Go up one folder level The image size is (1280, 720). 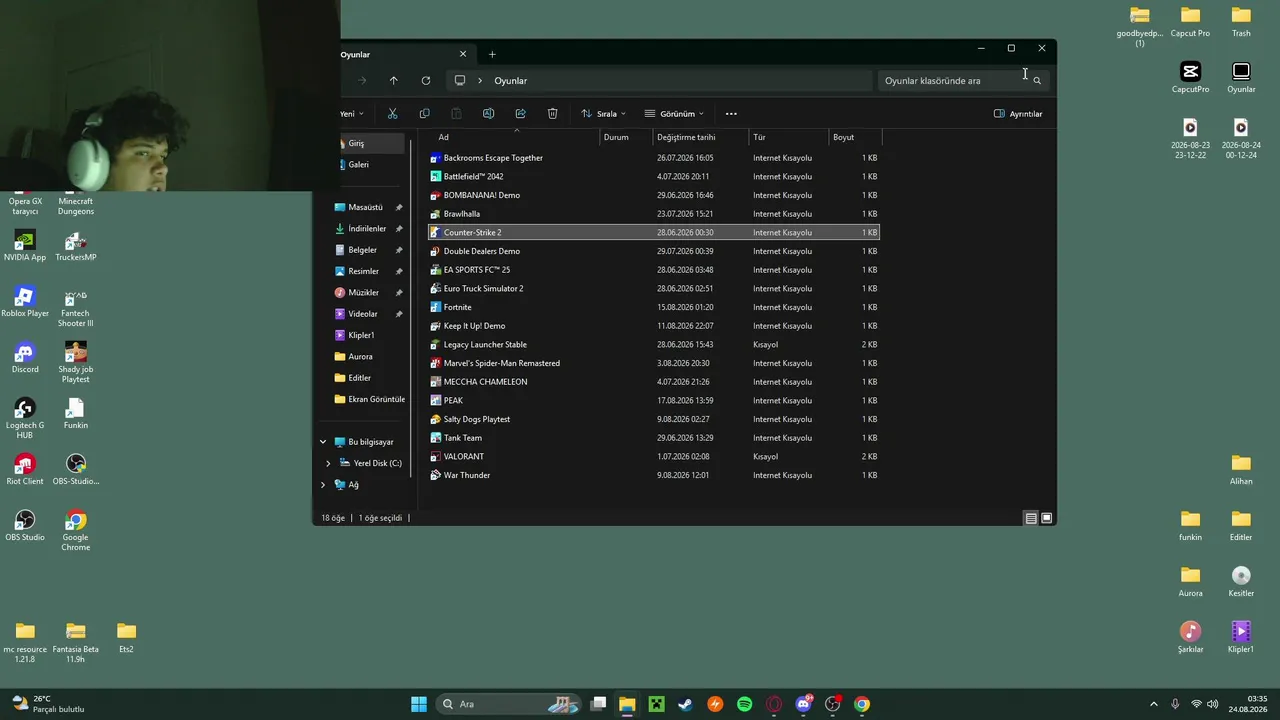(393, 81)
